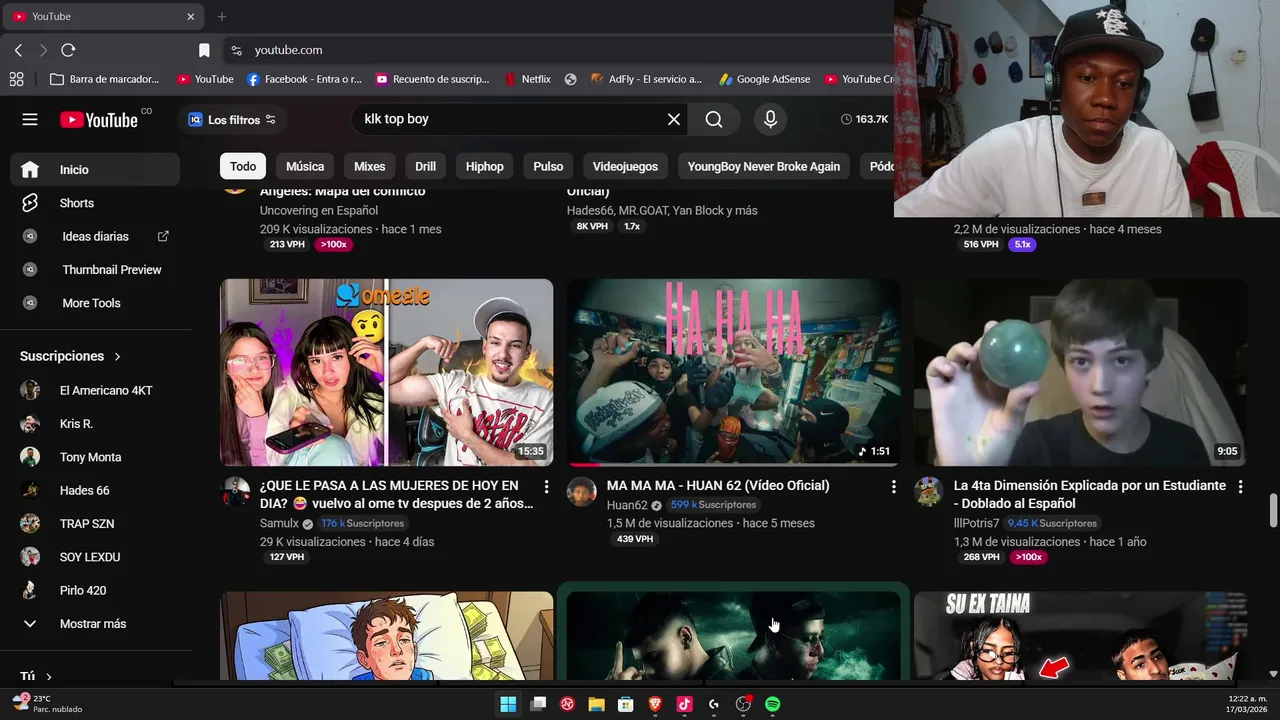1280x720 pixels.
Task: Start voice search with the microphone
Action: (770, 119)
